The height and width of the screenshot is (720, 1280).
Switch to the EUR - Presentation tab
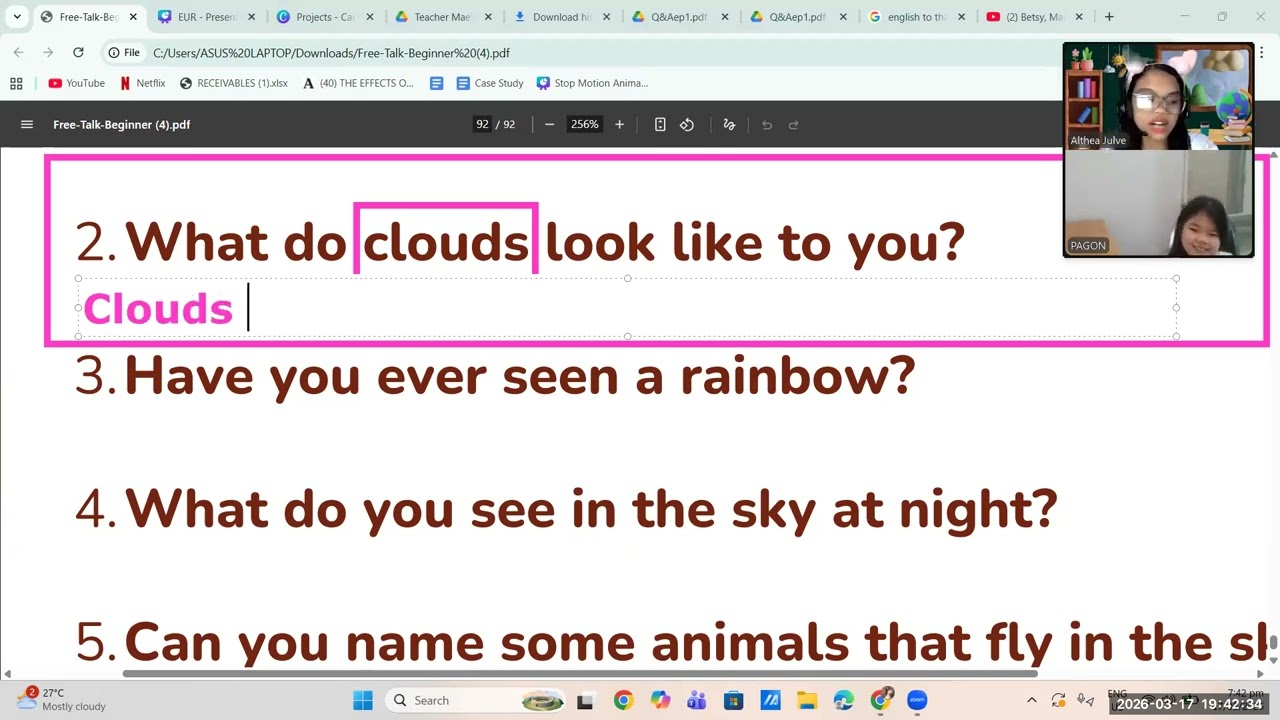[x=207, y=17]
